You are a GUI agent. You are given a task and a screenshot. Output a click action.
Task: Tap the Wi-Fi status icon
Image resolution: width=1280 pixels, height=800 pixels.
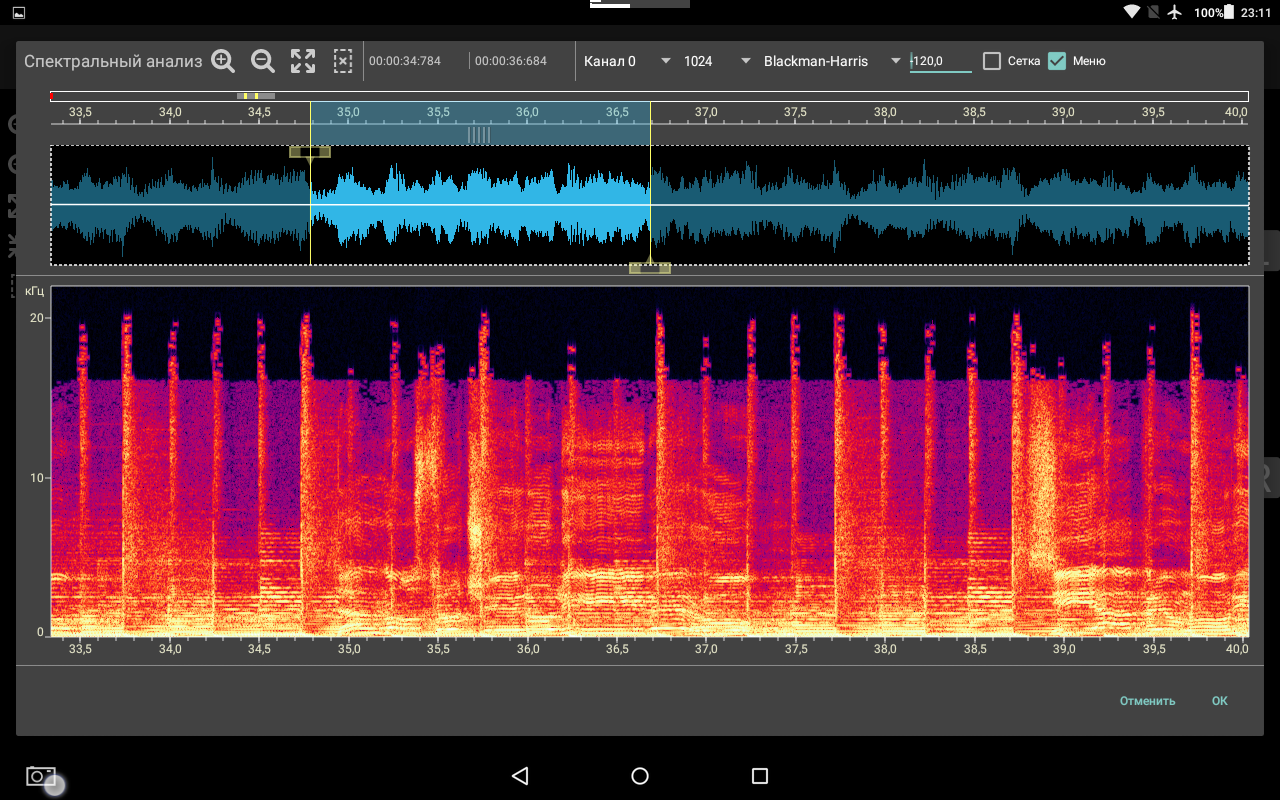click(1132, 13)
